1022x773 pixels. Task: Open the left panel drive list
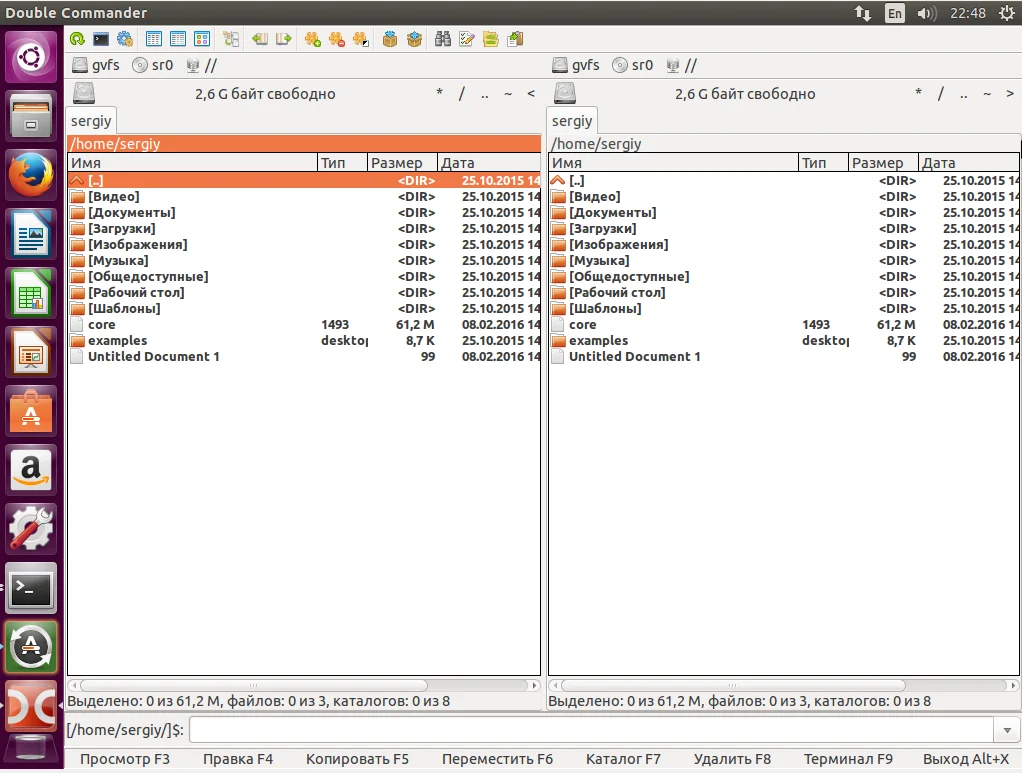pyautogui.click(x=84, y=93)
